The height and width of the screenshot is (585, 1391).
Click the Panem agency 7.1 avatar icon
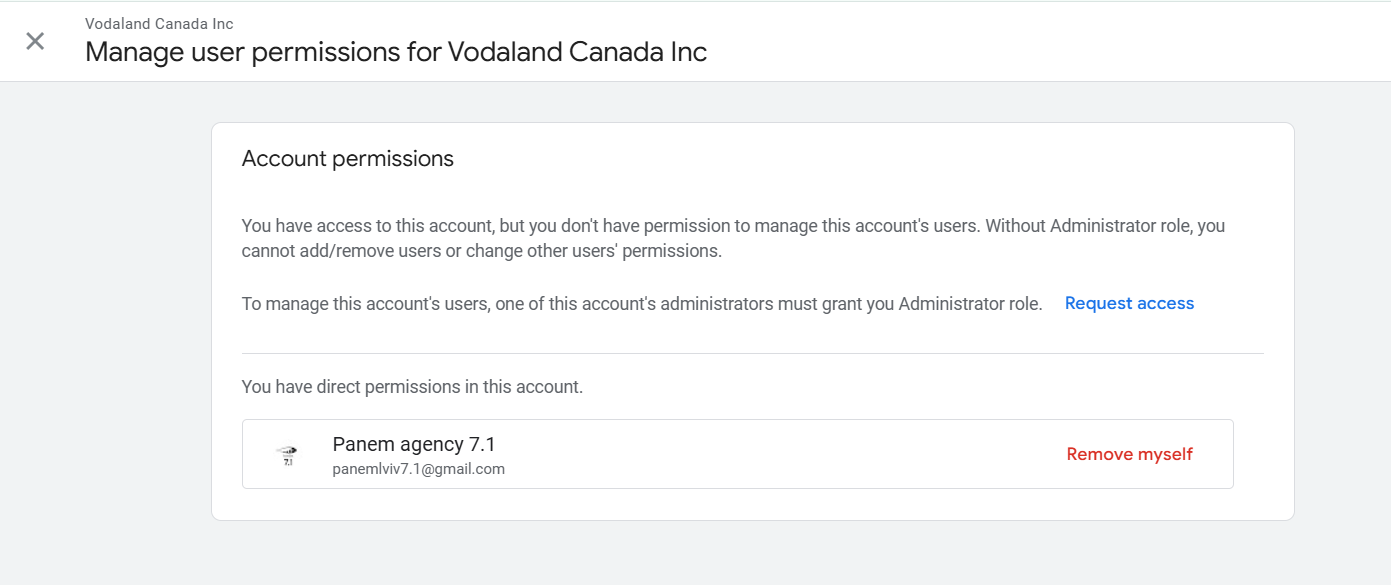coord(288,455)
